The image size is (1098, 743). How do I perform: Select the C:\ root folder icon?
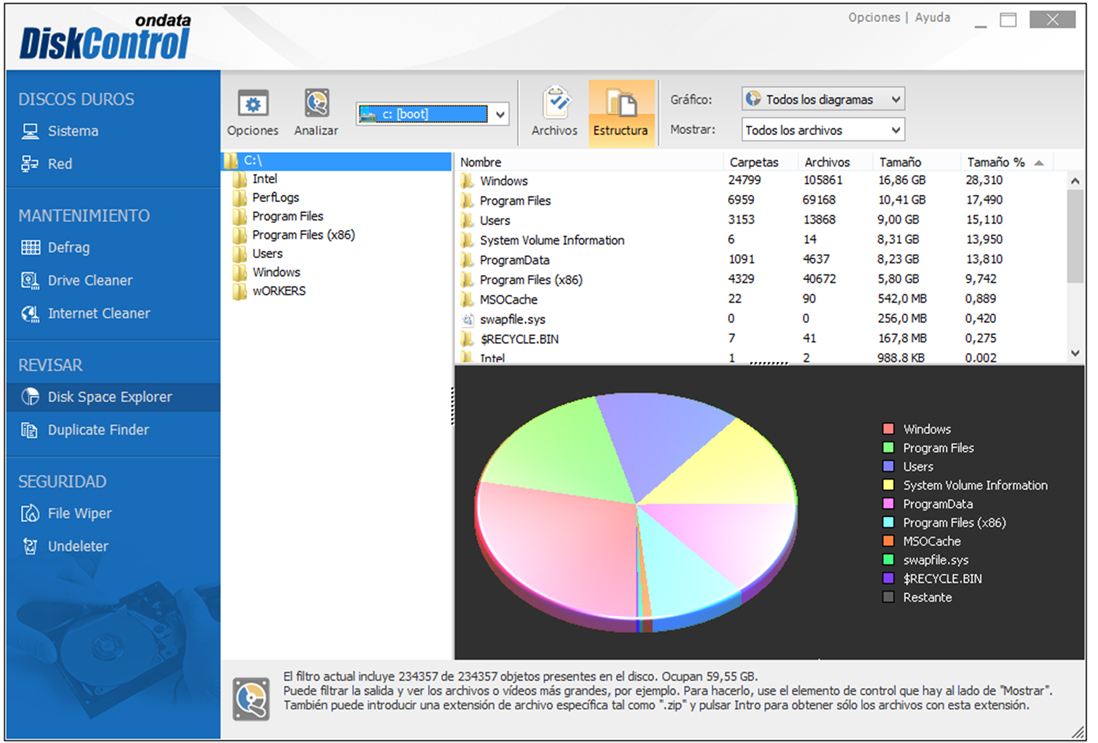point(232,161)
